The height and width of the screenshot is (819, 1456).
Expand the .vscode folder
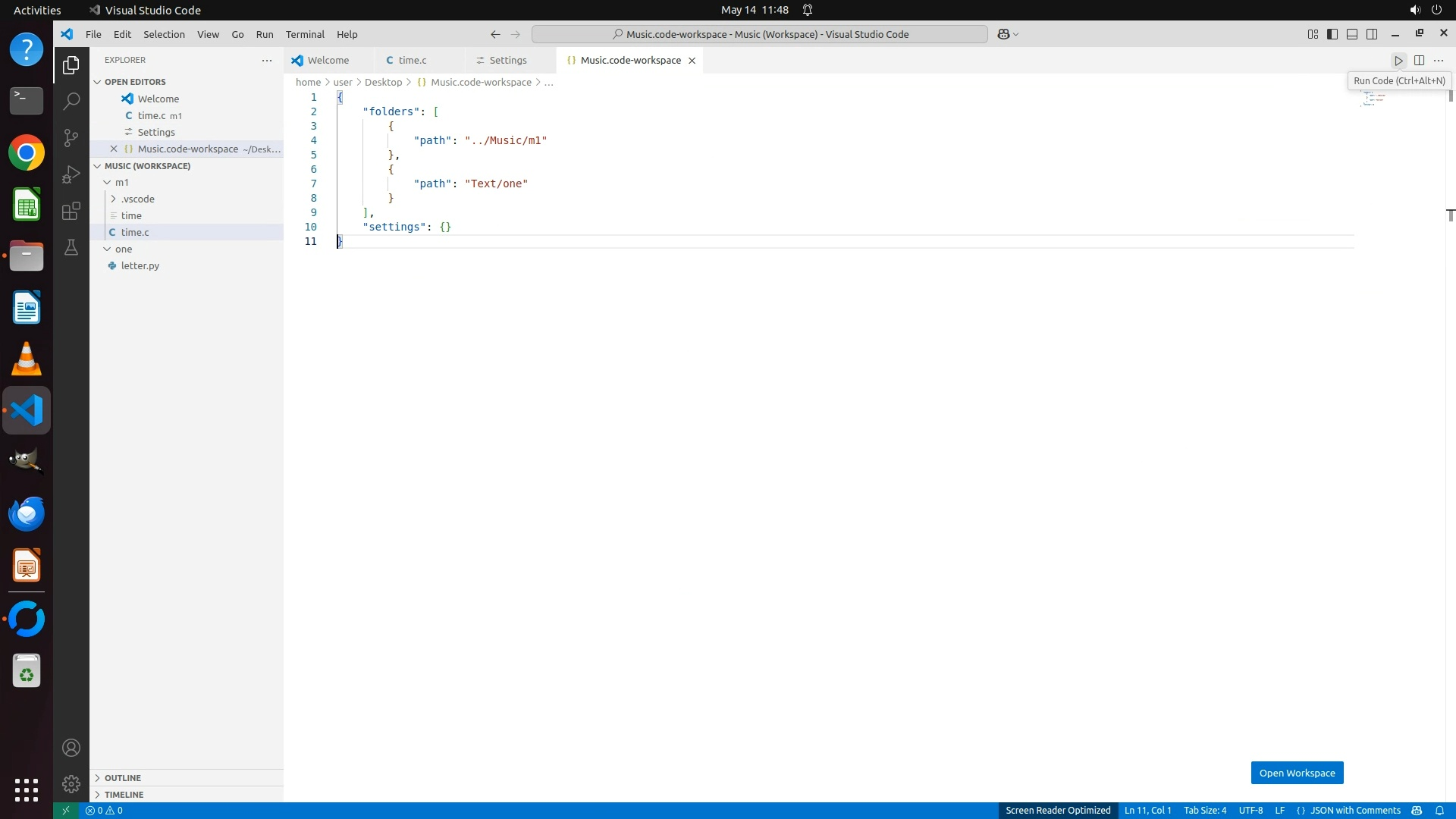137,199
